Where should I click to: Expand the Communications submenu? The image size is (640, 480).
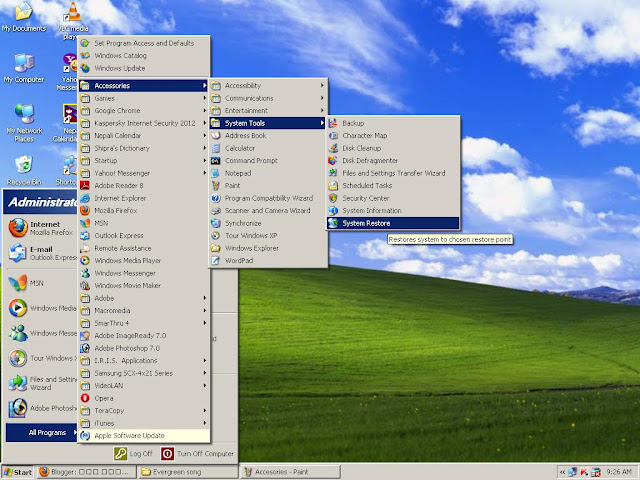(x=268, y=98)
